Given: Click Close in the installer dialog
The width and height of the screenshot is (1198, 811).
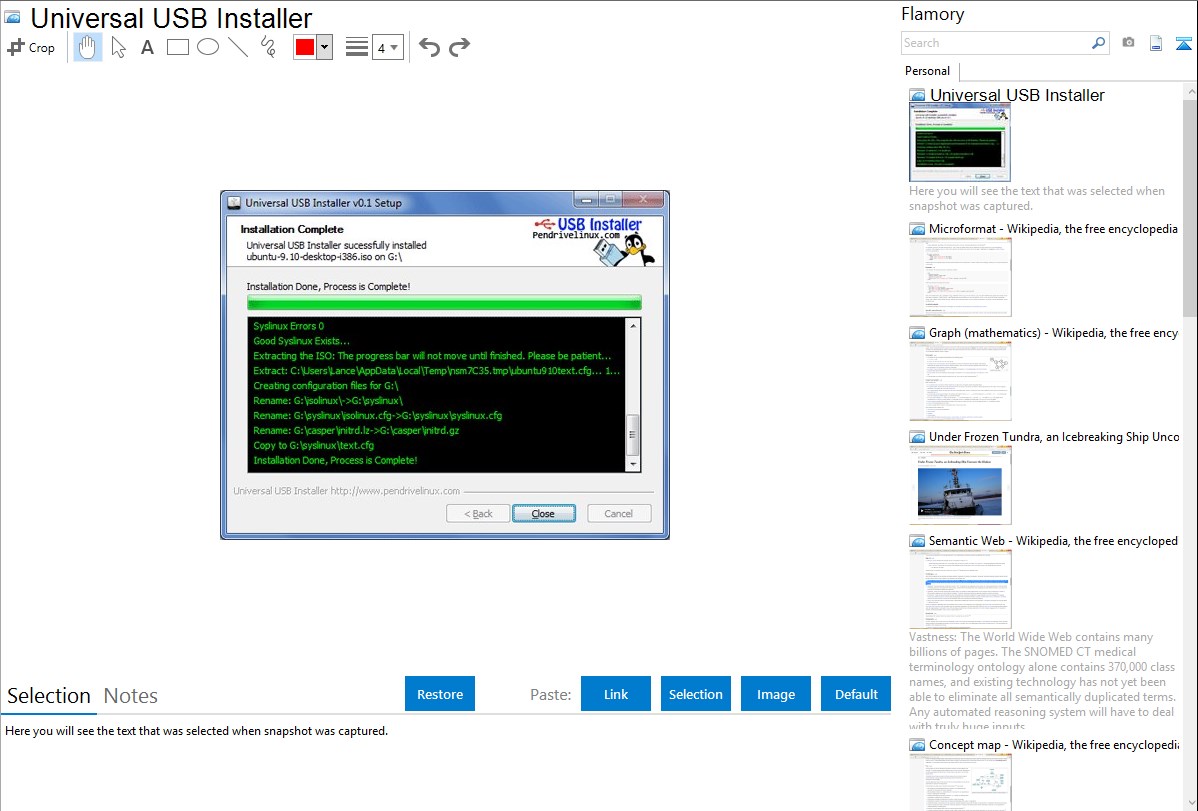Looking at the screenshot, I should (x=543, y=514).
